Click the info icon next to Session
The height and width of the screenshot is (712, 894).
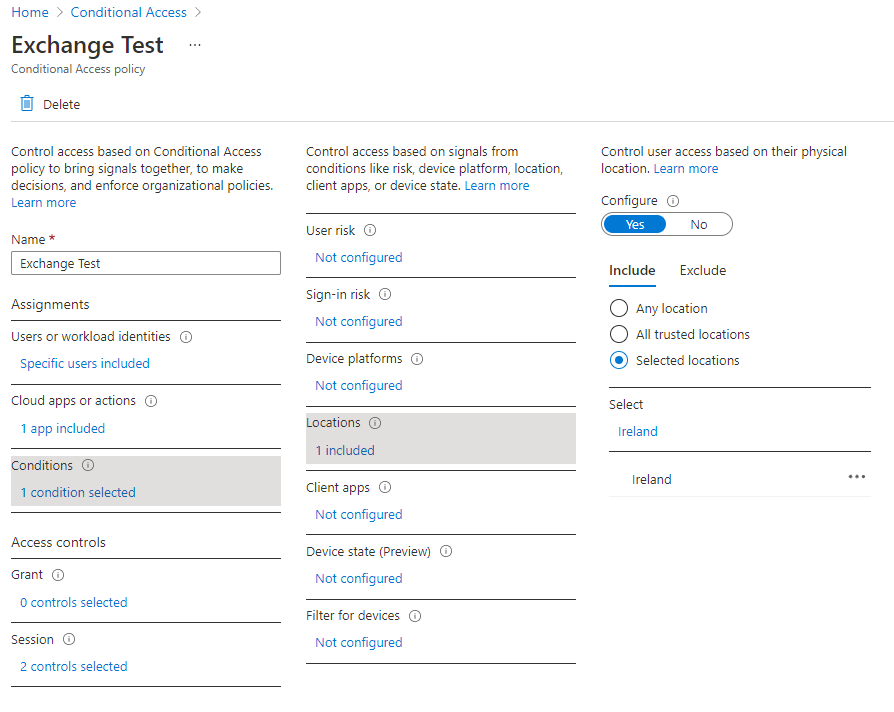[x=67, y=639]
